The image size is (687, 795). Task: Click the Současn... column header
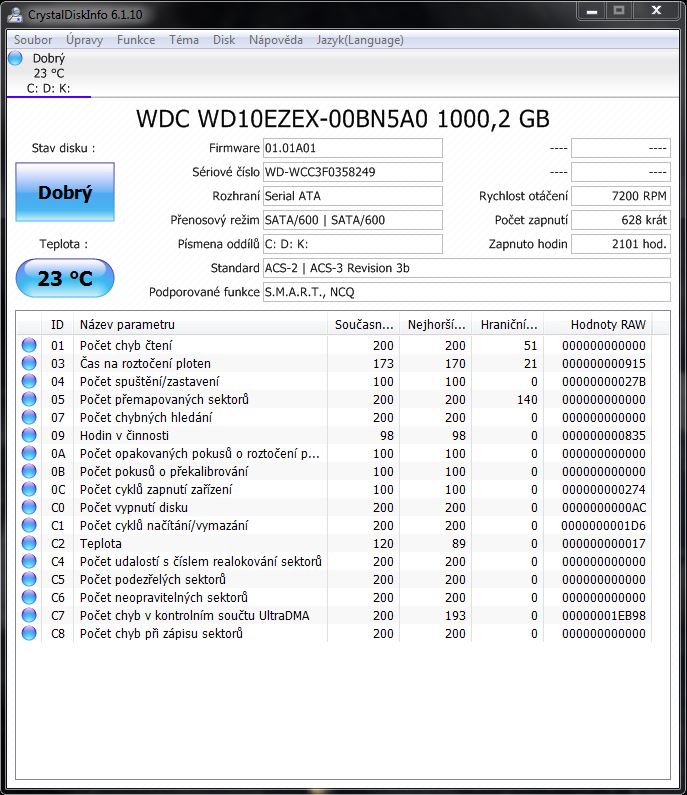[x=364, y=324]
